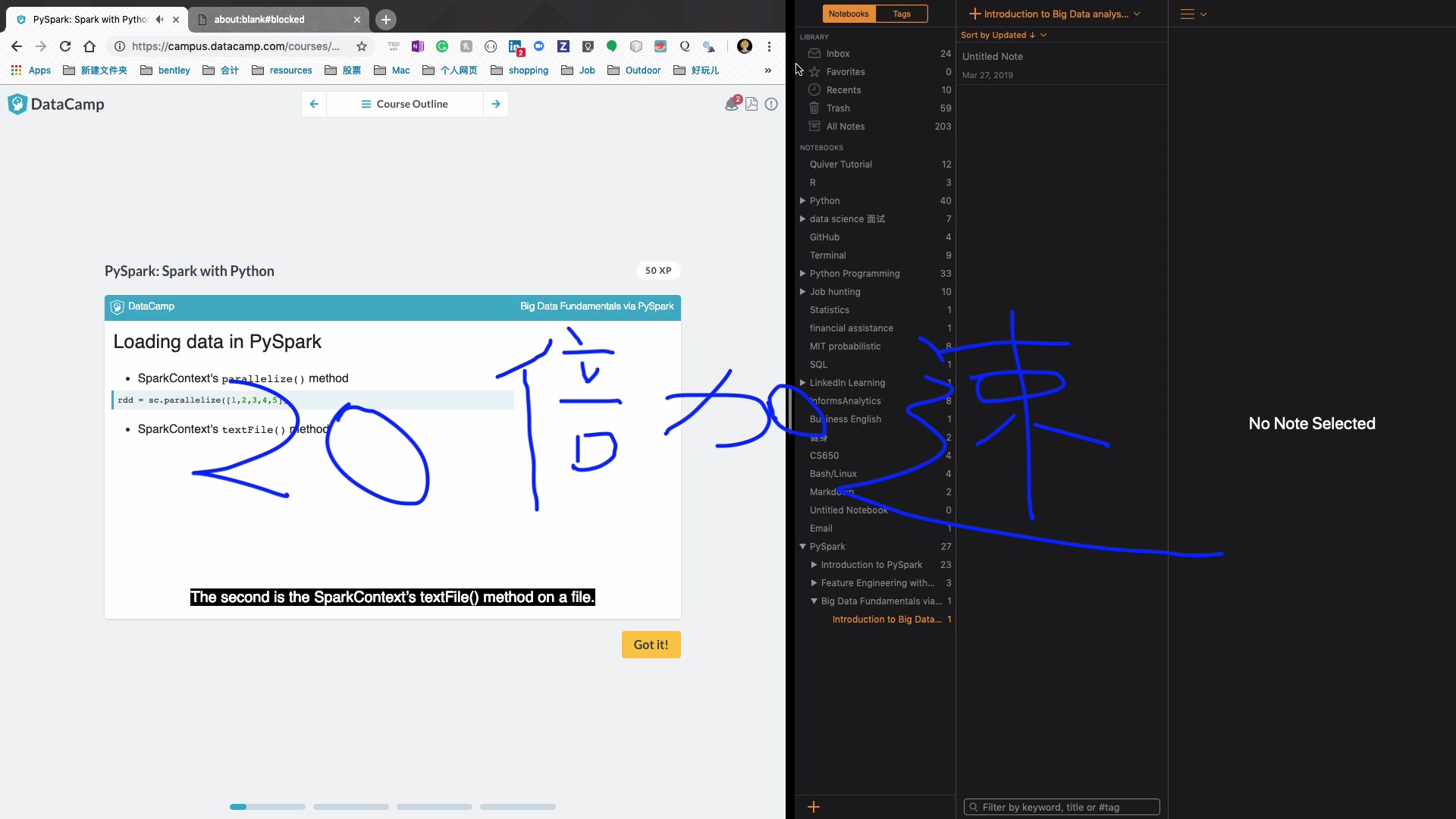Expand the data science 面试 notebook

(802, 219)
